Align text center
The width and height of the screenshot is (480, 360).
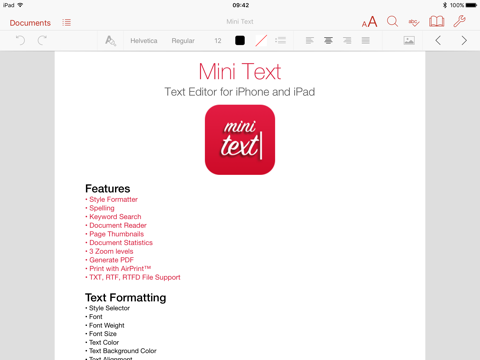pyautogui.click(x=328, y=40)
